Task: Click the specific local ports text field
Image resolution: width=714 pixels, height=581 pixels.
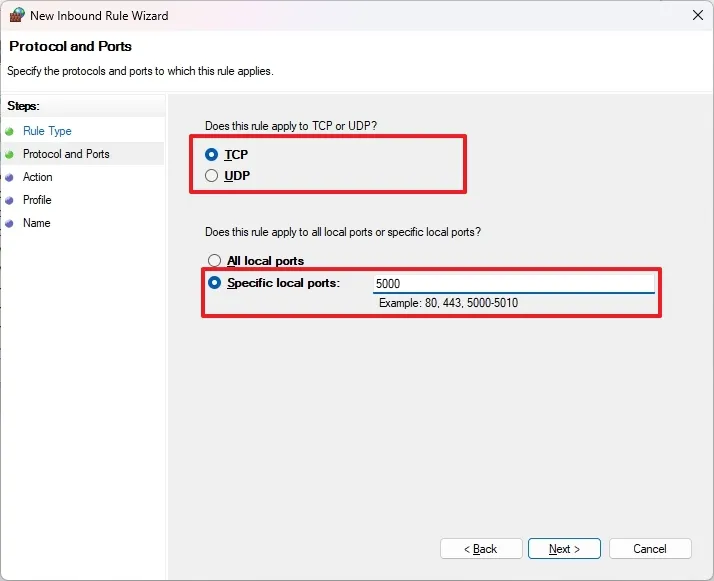Action: point(513,284)
